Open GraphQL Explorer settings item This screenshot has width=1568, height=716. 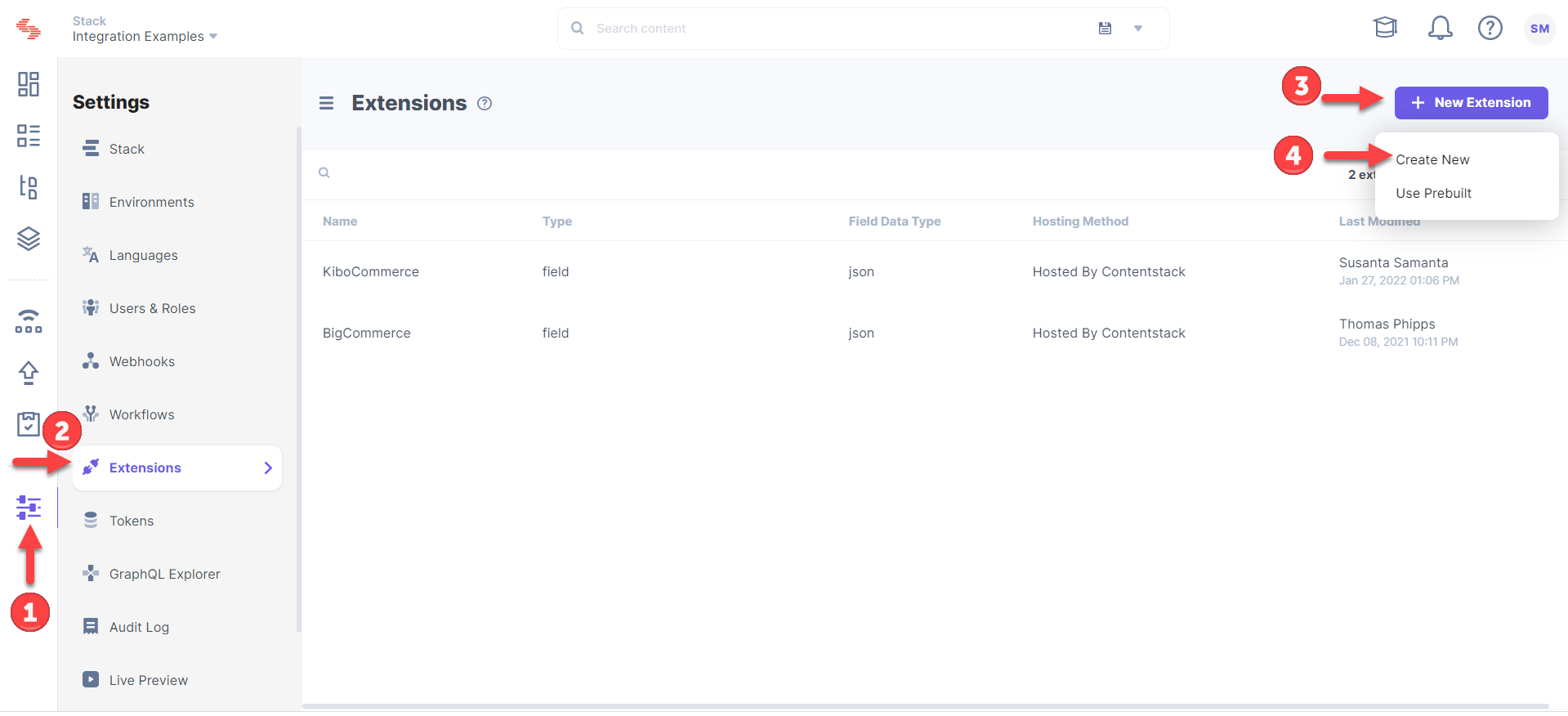point(177,574)
